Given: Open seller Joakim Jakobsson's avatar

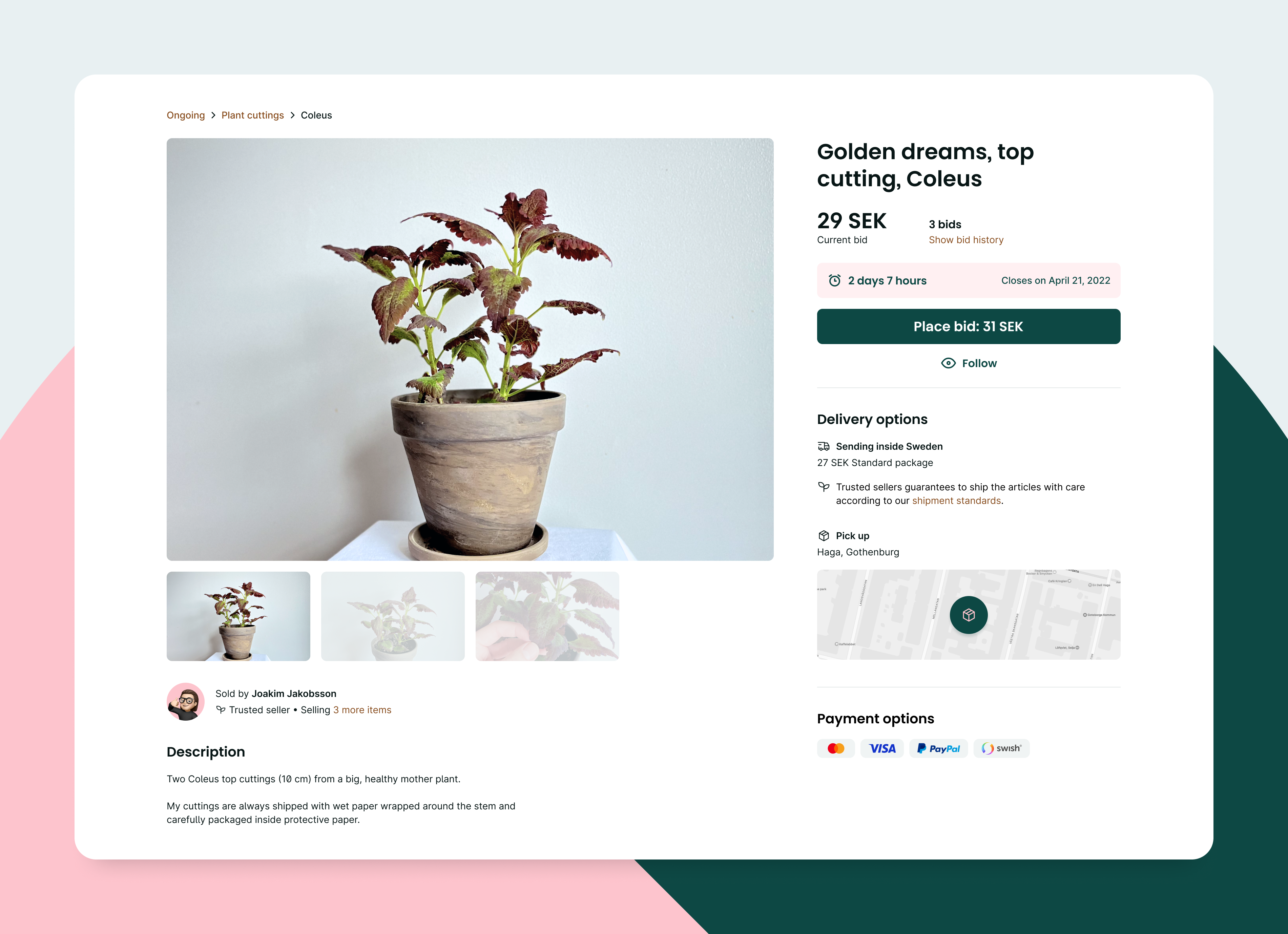Looking at the screenshot, I should (186, 702).
